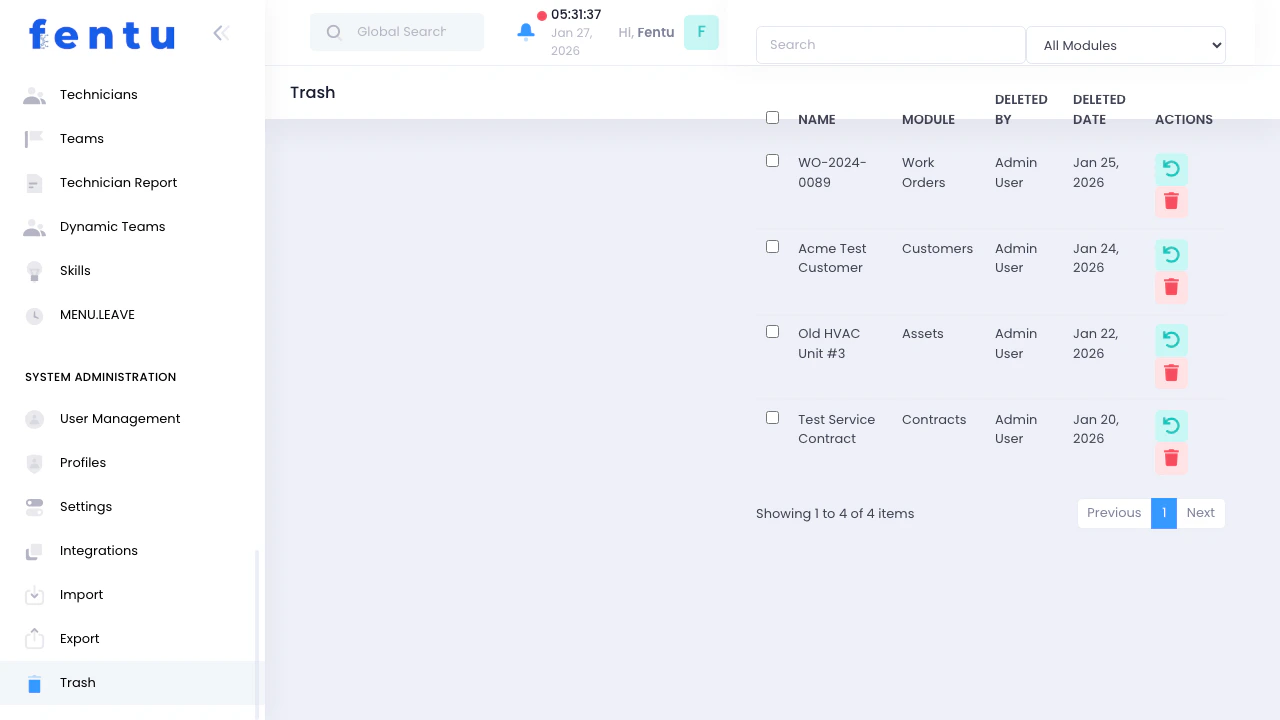
Task: Open MENU.LEAVE menu label
Action: (x=97, y=315)
